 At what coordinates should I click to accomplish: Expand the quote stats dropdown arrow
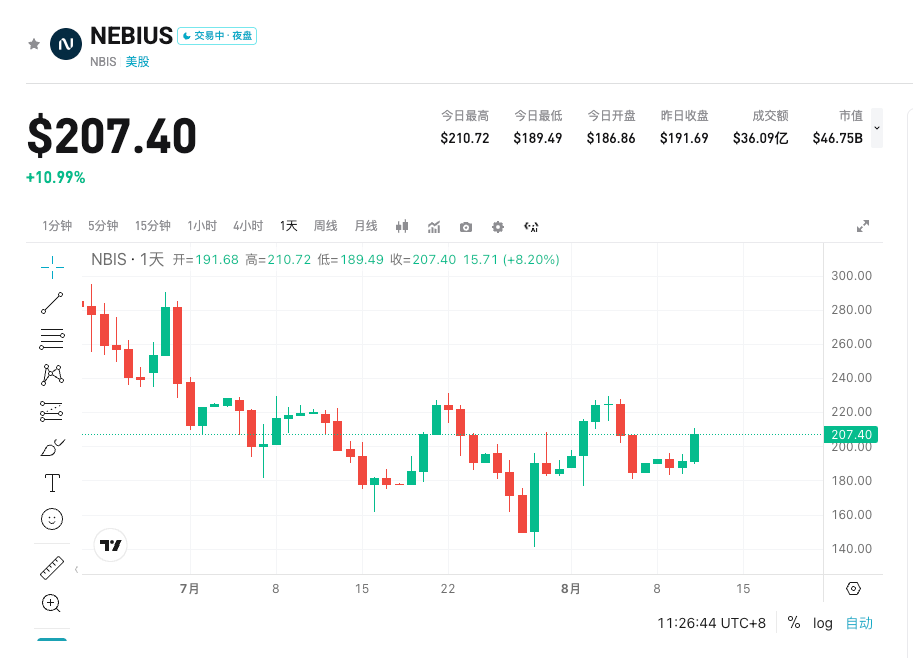point(877,128)
